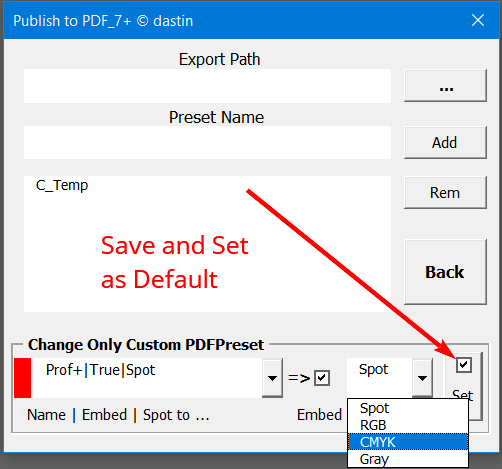502x469 pixels.
Task: Click the Add preset button
Action: point(445,143)
